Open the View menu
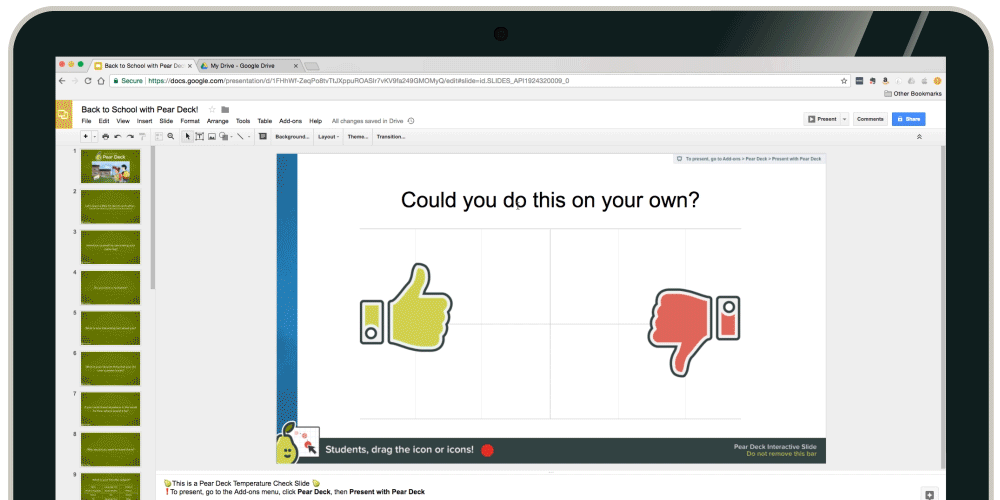 (123, 121)
